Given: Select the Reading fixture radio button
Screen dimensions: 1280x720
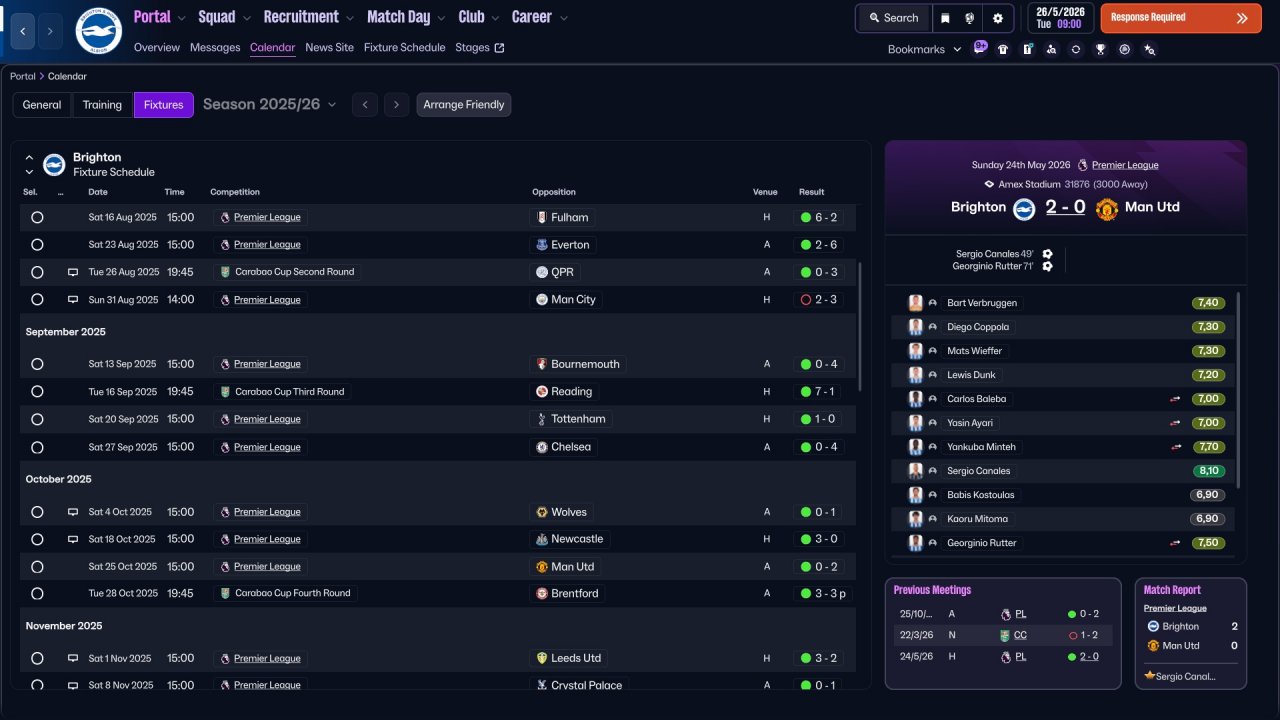Looking at the screenshot, I should click(x=37, y=392).
